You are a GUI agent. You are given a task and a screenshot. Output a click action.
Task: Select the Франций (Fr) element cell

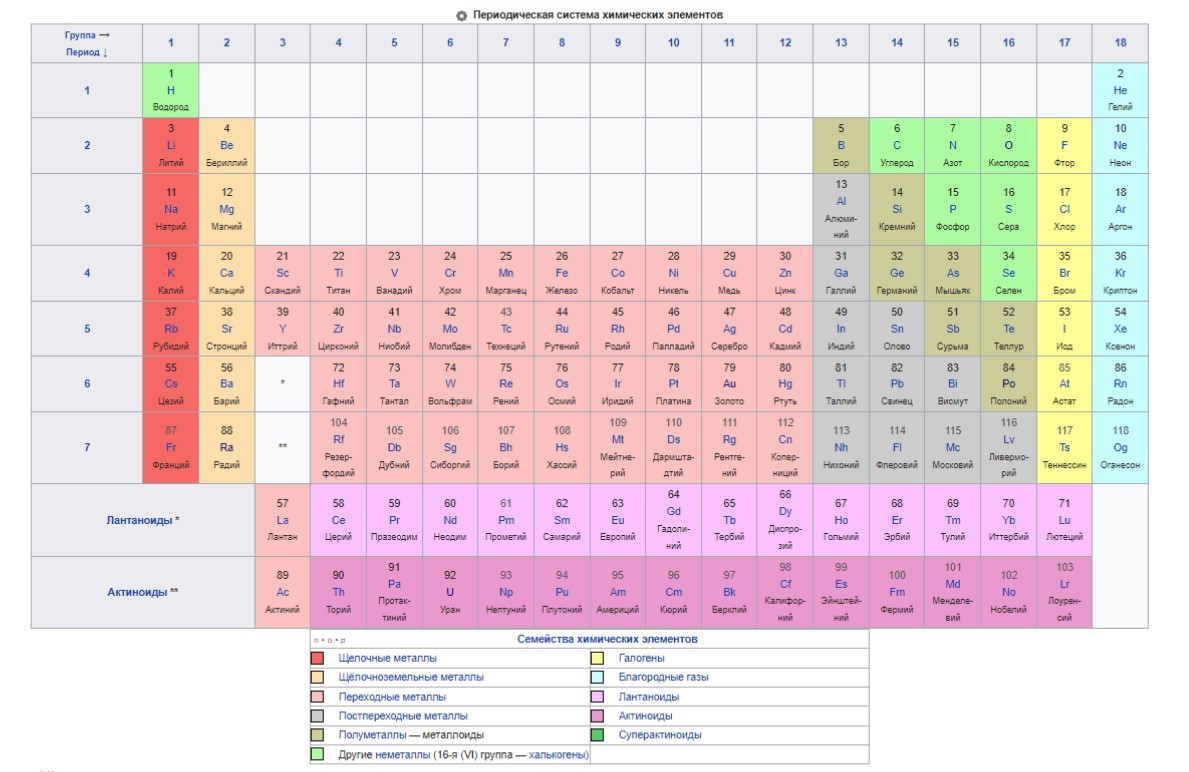(x=171, y=447)
